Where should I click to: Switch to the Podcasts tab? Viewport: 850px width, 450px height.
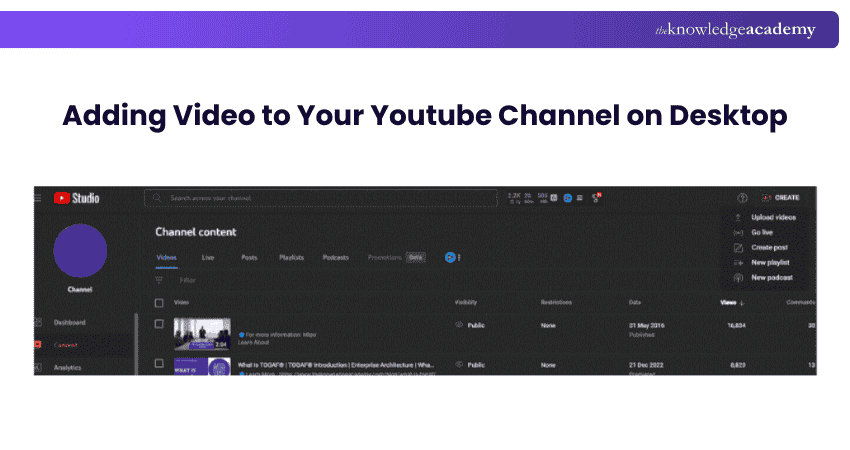(x=336, y=258)
